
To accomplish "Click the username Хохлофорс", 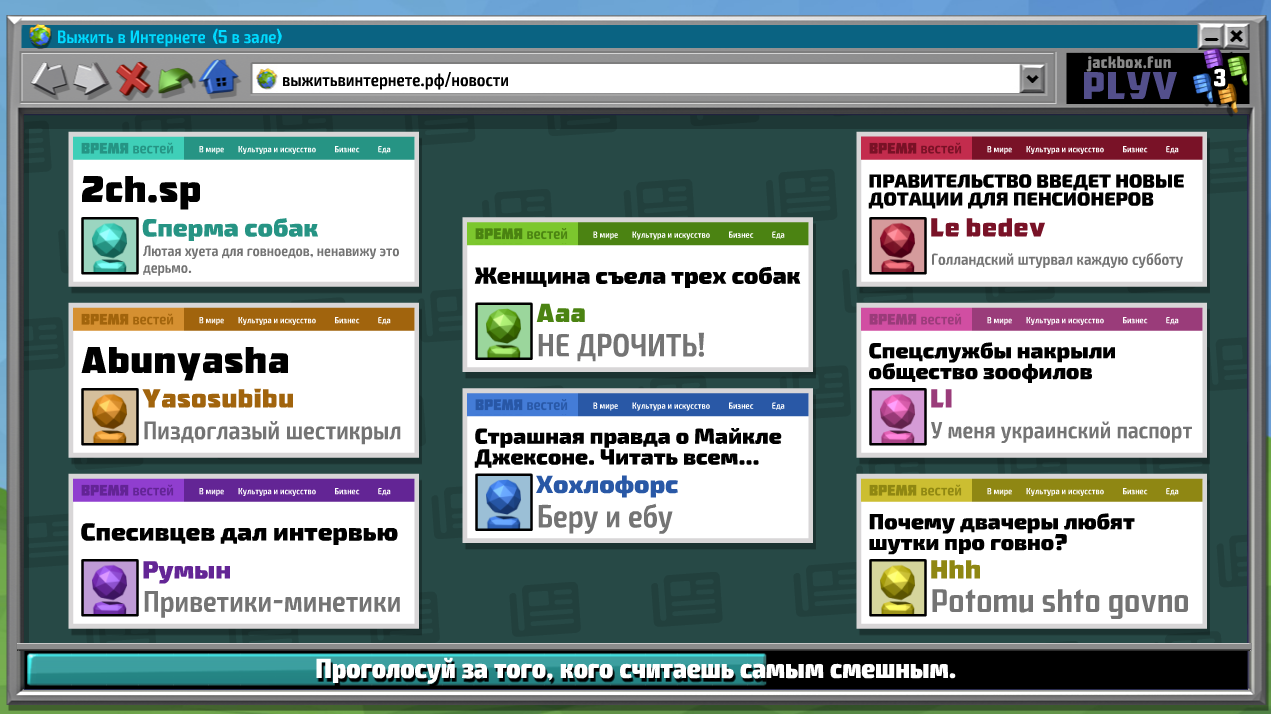I will 608,485.
